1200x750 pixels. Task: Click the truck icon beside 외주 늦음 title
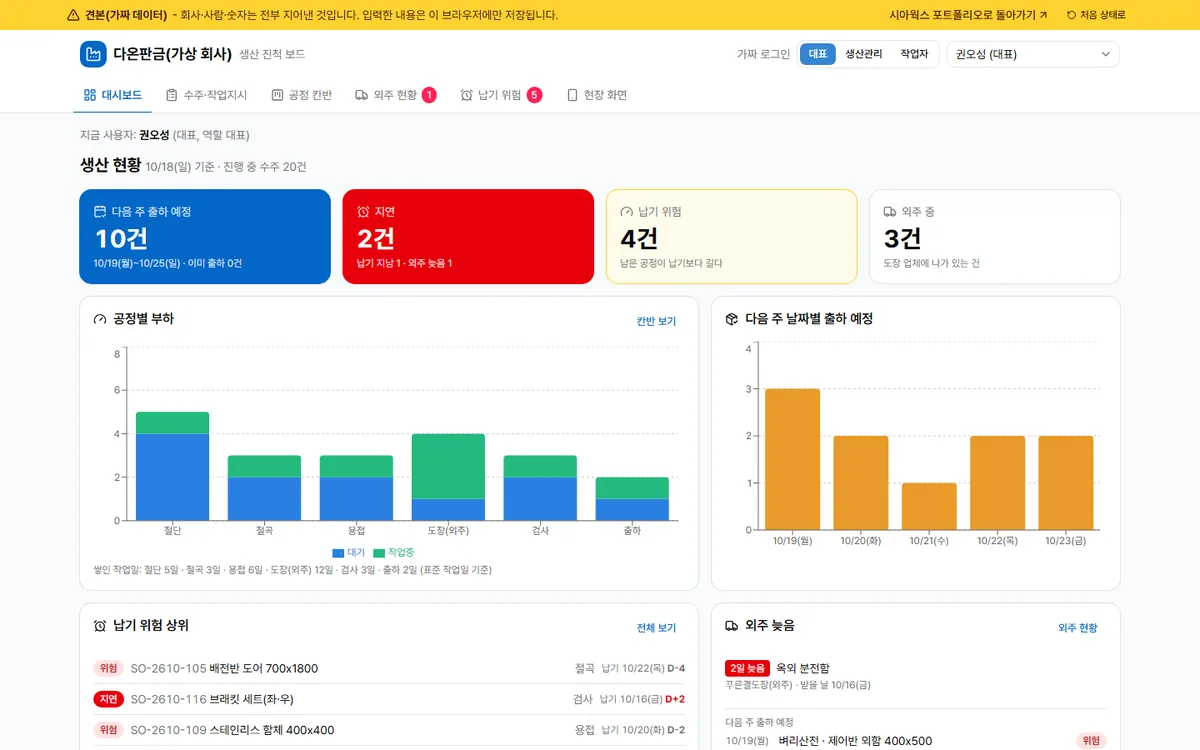coord(732,626)
